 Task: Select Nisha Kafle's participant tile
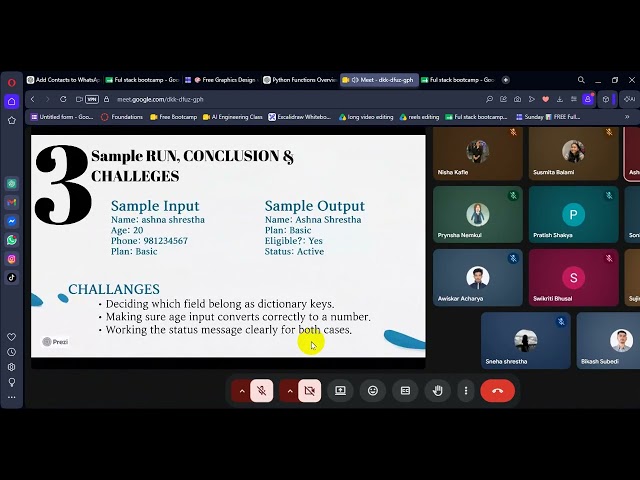click(478, 153)
